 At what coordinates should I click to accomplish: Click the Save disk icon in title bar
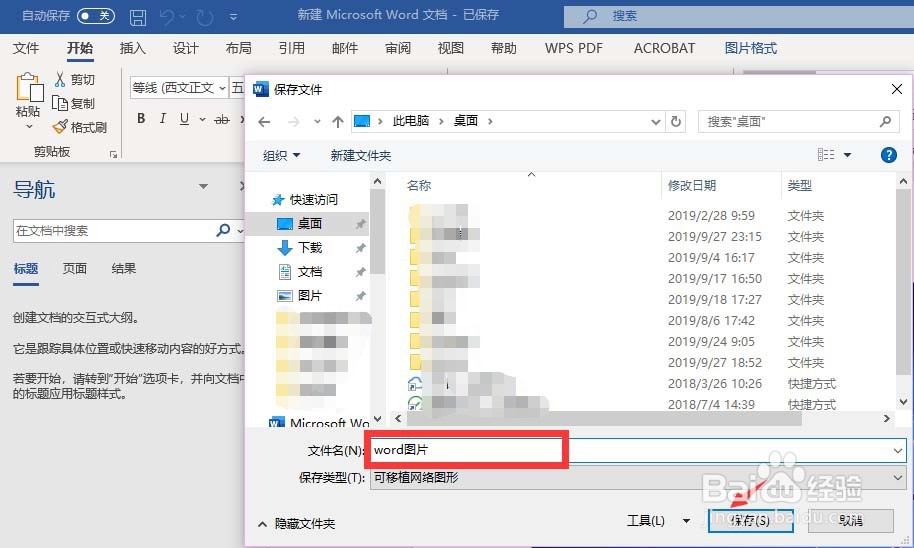(138, 17)
